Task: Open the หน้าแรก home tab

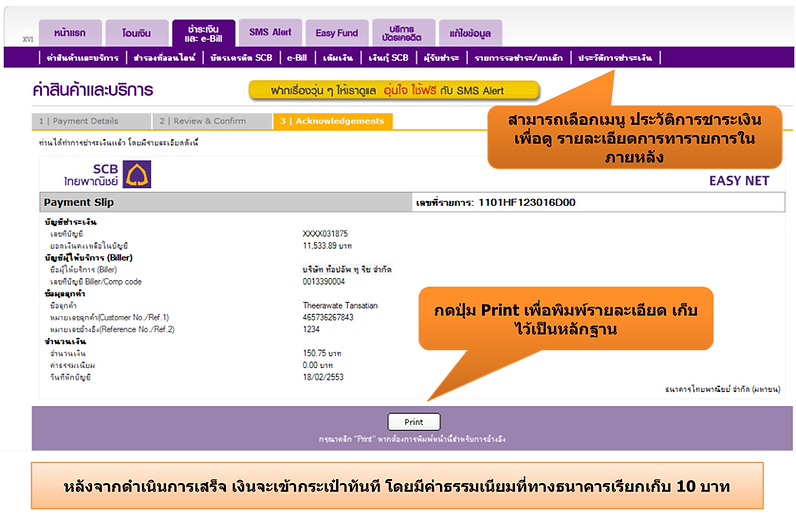Action: (x=70, y=33)
